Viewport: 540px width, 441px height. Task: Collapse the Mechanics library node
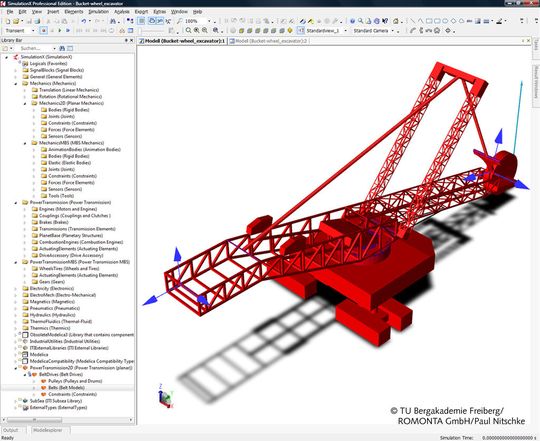16,83
